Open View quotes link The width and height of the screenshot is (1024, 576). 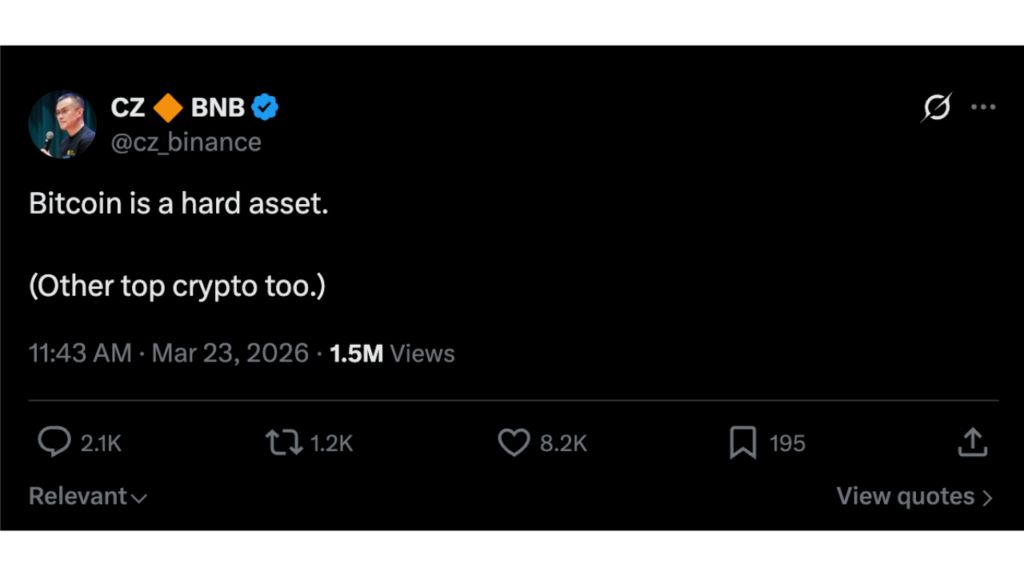[x=905, y=496]
